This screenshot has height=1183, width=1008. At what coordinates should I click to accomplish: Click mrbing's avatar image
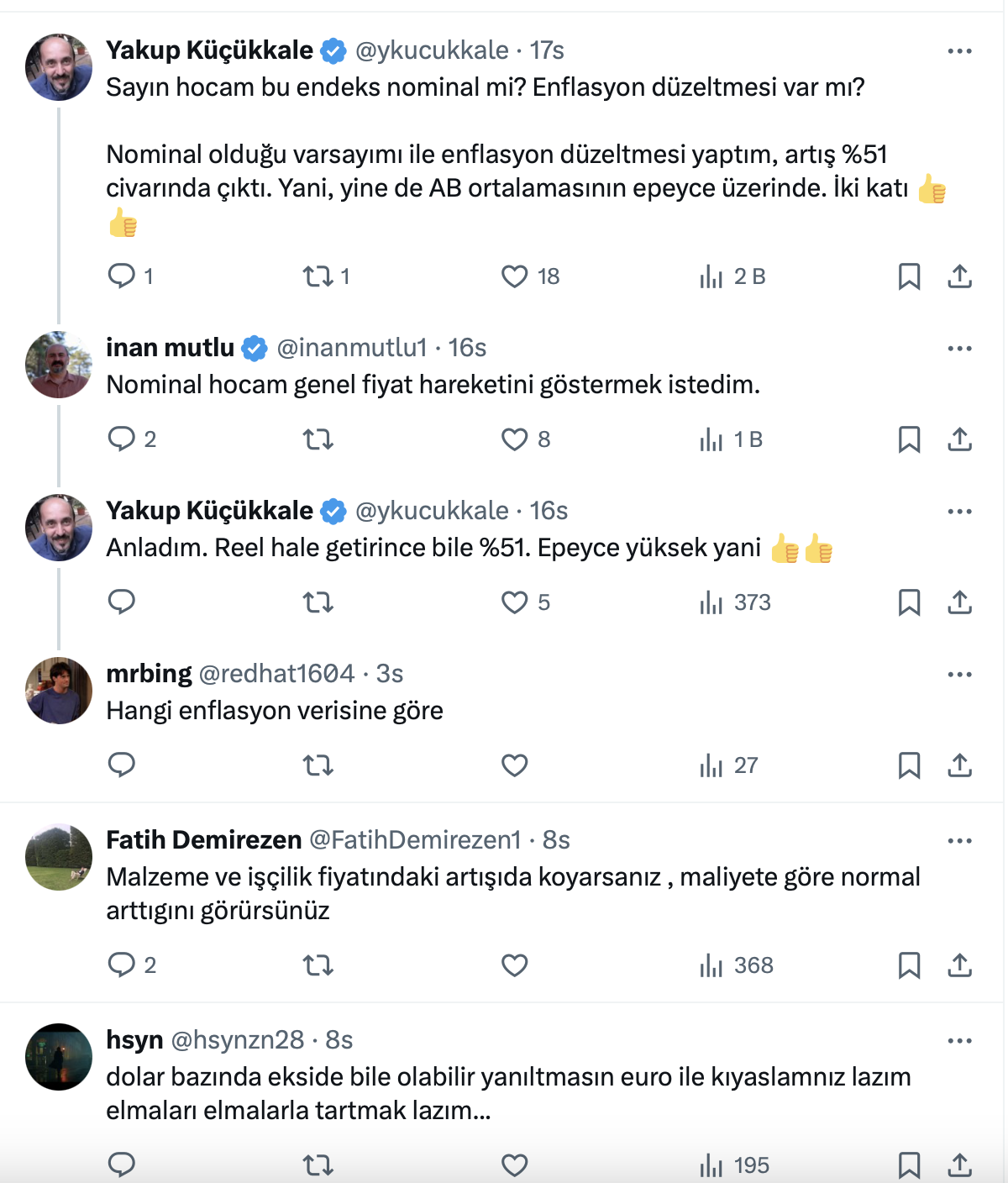pos(59,691)
